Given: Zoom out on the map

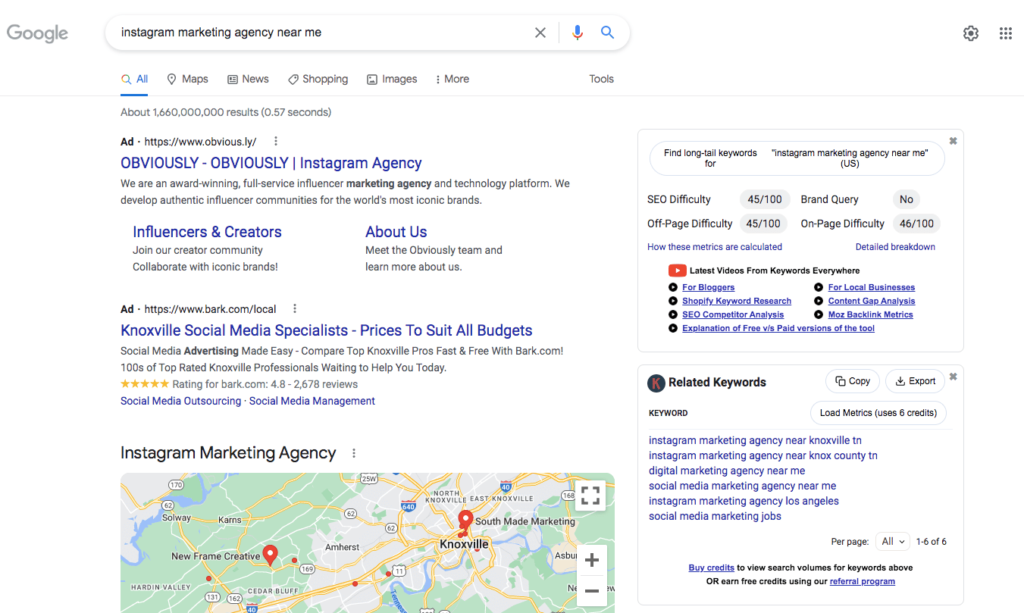Looking at the screenshot, I should pos(592,591).
